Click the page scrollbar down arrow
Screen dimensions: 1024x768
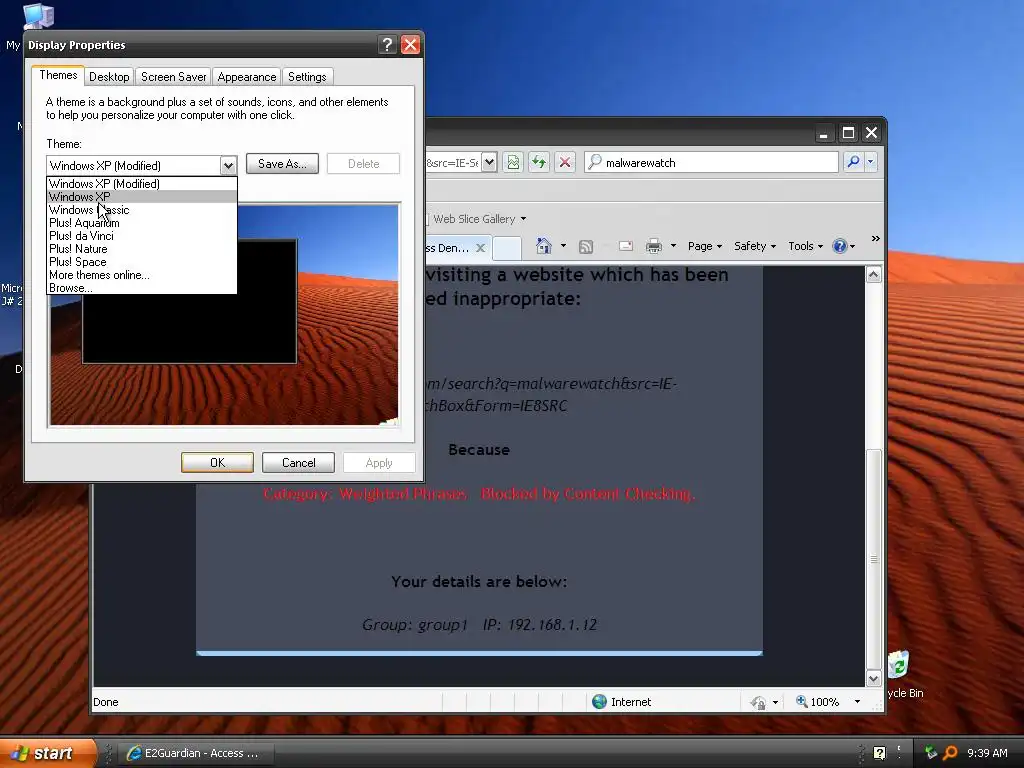[874, 679]
